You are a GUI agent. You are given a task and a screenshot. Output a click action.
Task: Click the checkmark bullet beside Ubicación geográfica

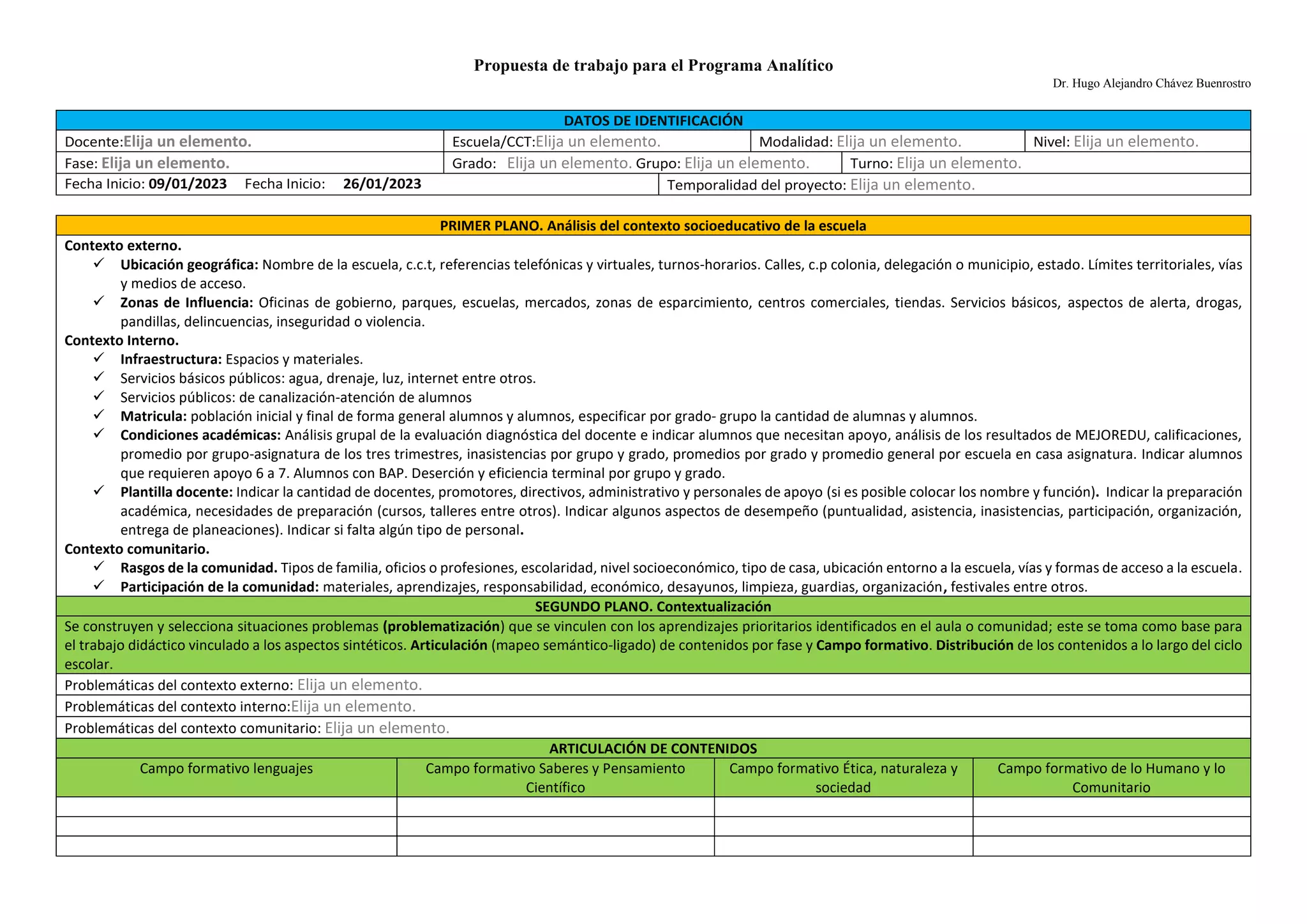click(x=98, y=264)
